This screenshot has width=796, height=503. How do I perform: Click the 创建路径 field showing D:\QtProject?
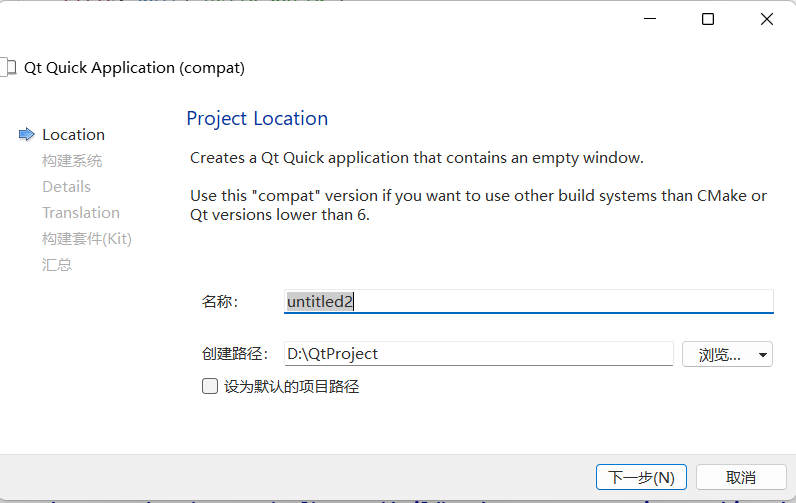point(479,354)
